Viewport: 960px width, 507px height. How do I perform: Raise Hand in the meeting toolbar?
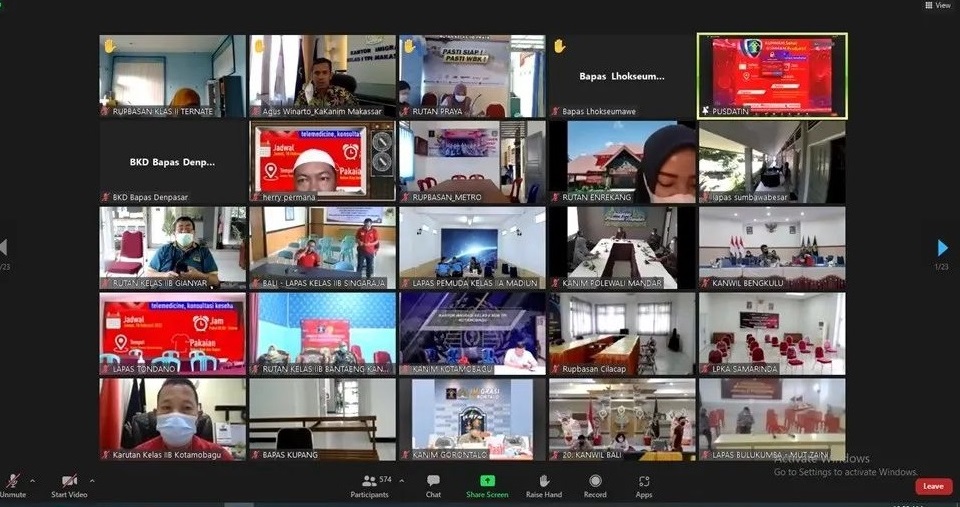coord(544,486)
